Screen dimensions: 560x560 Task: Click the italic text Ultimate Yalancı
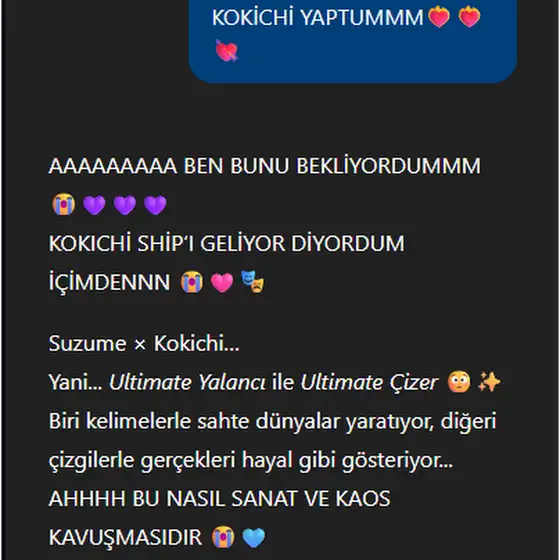coord(187,382)
